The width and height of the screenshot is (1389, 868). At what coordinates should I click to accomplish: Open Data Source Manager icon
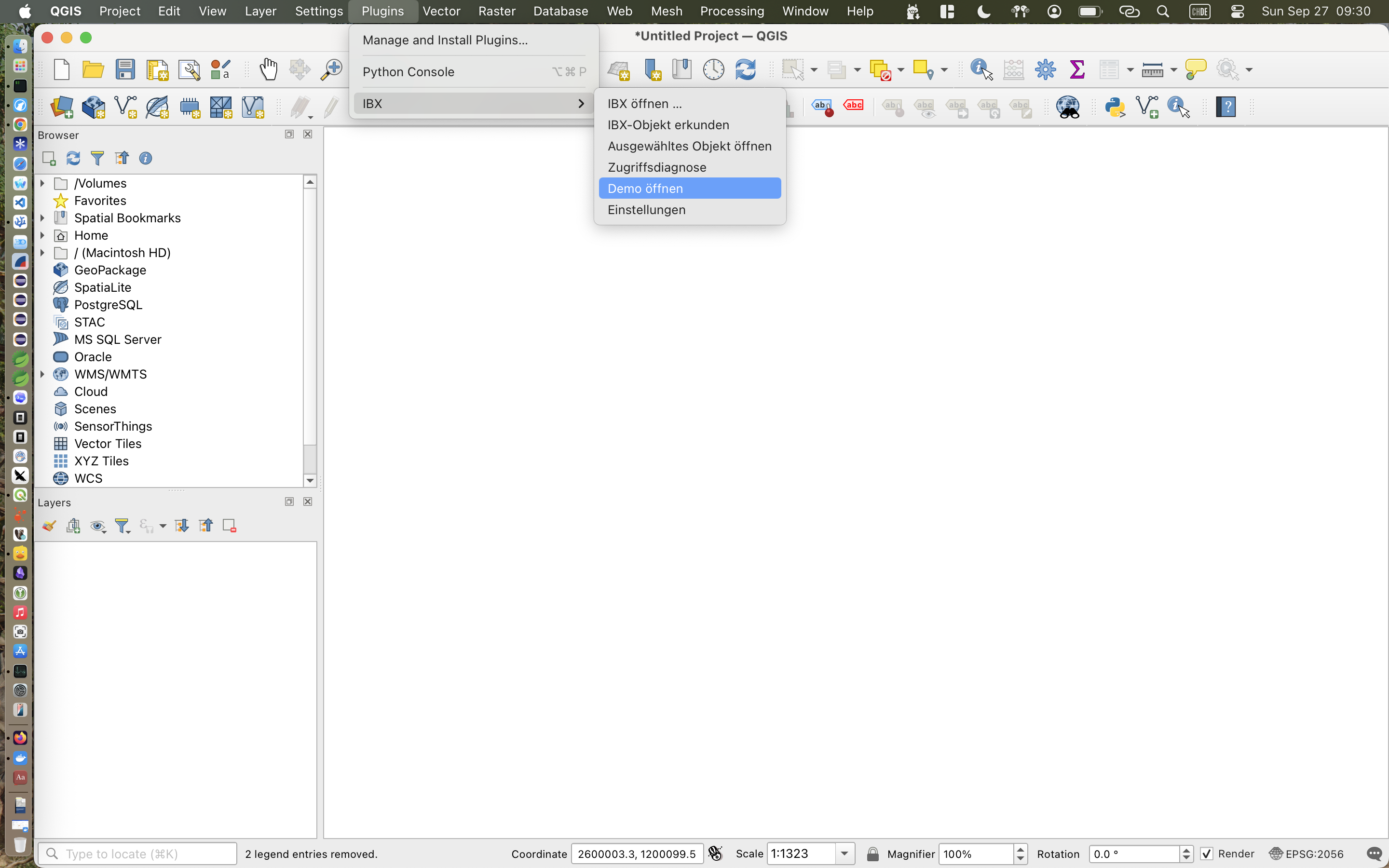tap(62, 108)
